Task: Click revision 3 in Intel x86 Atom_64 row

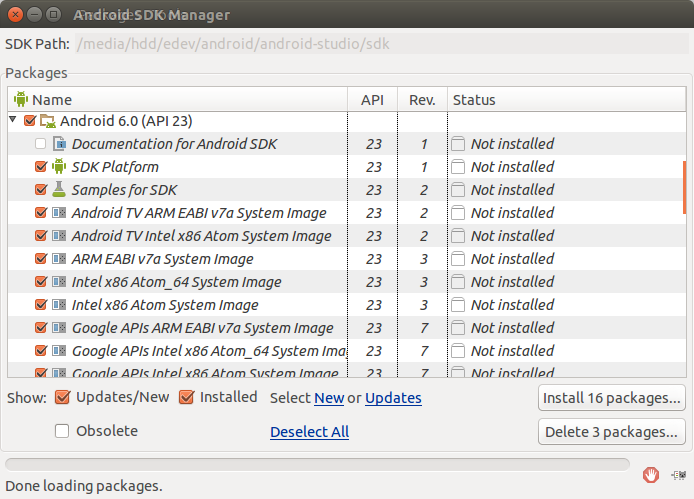Action: click(424, 282)
